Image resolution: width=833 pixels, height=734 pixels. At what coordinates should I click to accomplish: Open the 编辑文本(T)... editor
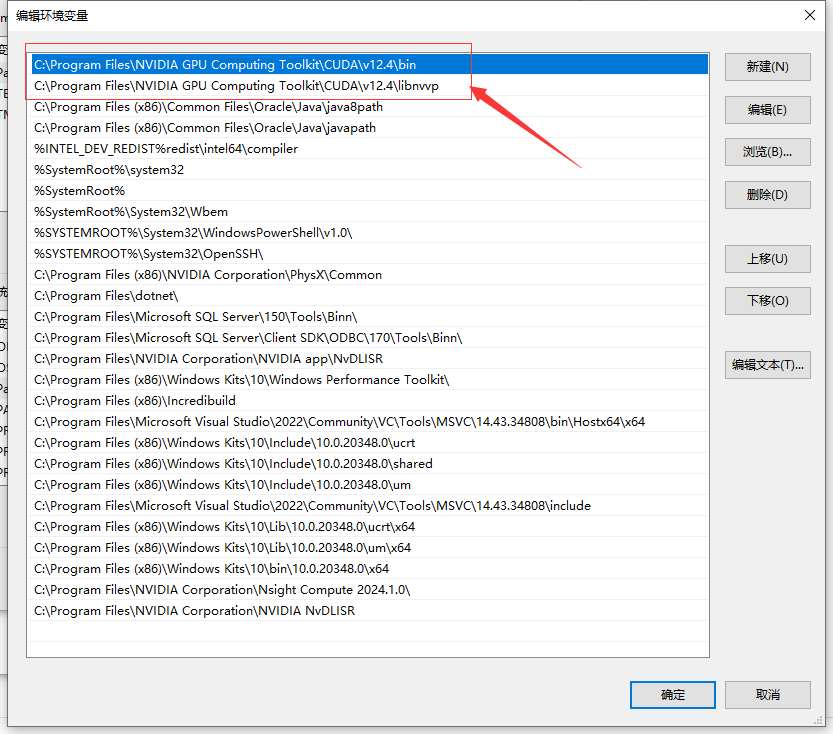(x=767, y=365)
